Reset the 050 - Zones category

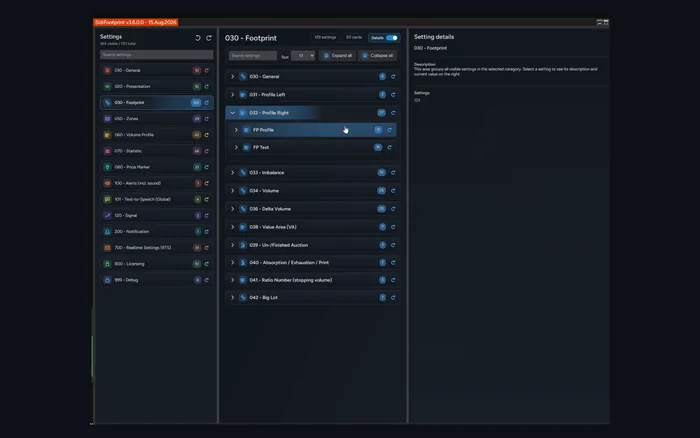pyautogui.click(x=207, y=119)
